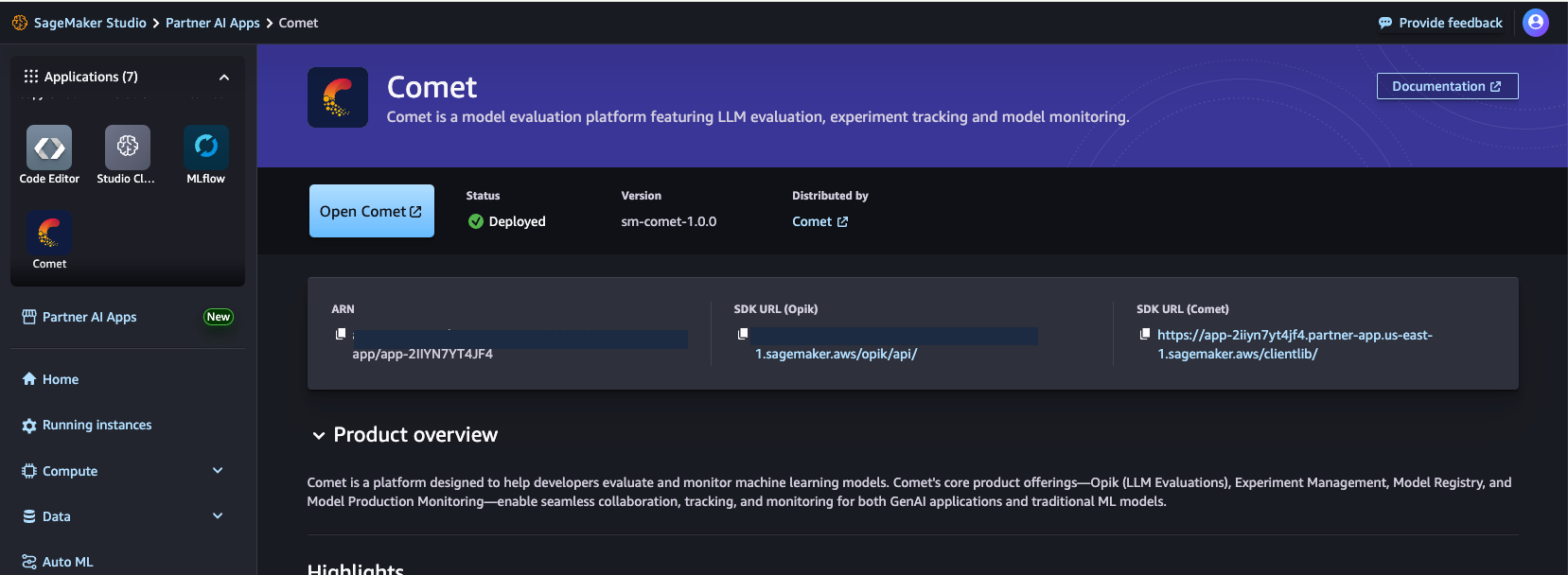Follow the Comet distributor link

click(819, 221)
